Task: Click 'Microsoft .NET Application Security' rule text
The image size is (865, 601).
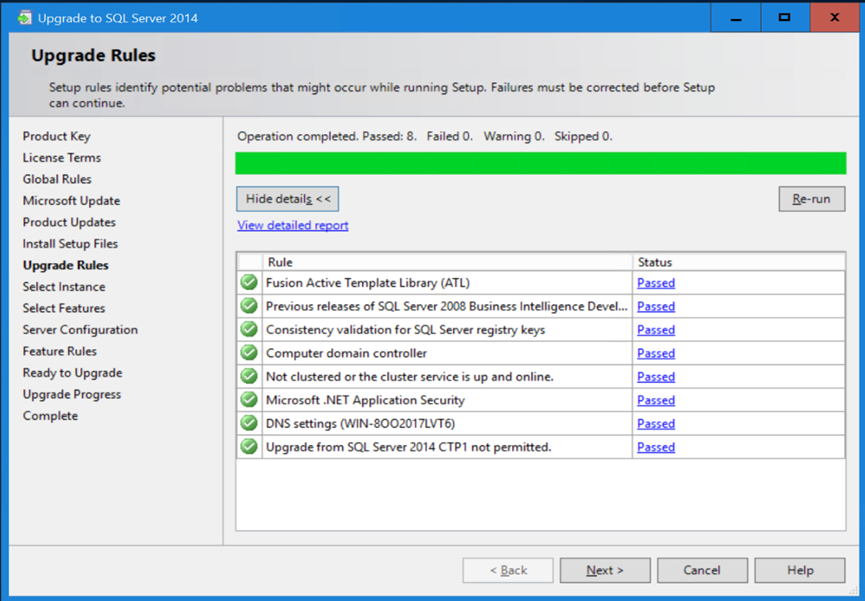Action: [x=365, y=400]
